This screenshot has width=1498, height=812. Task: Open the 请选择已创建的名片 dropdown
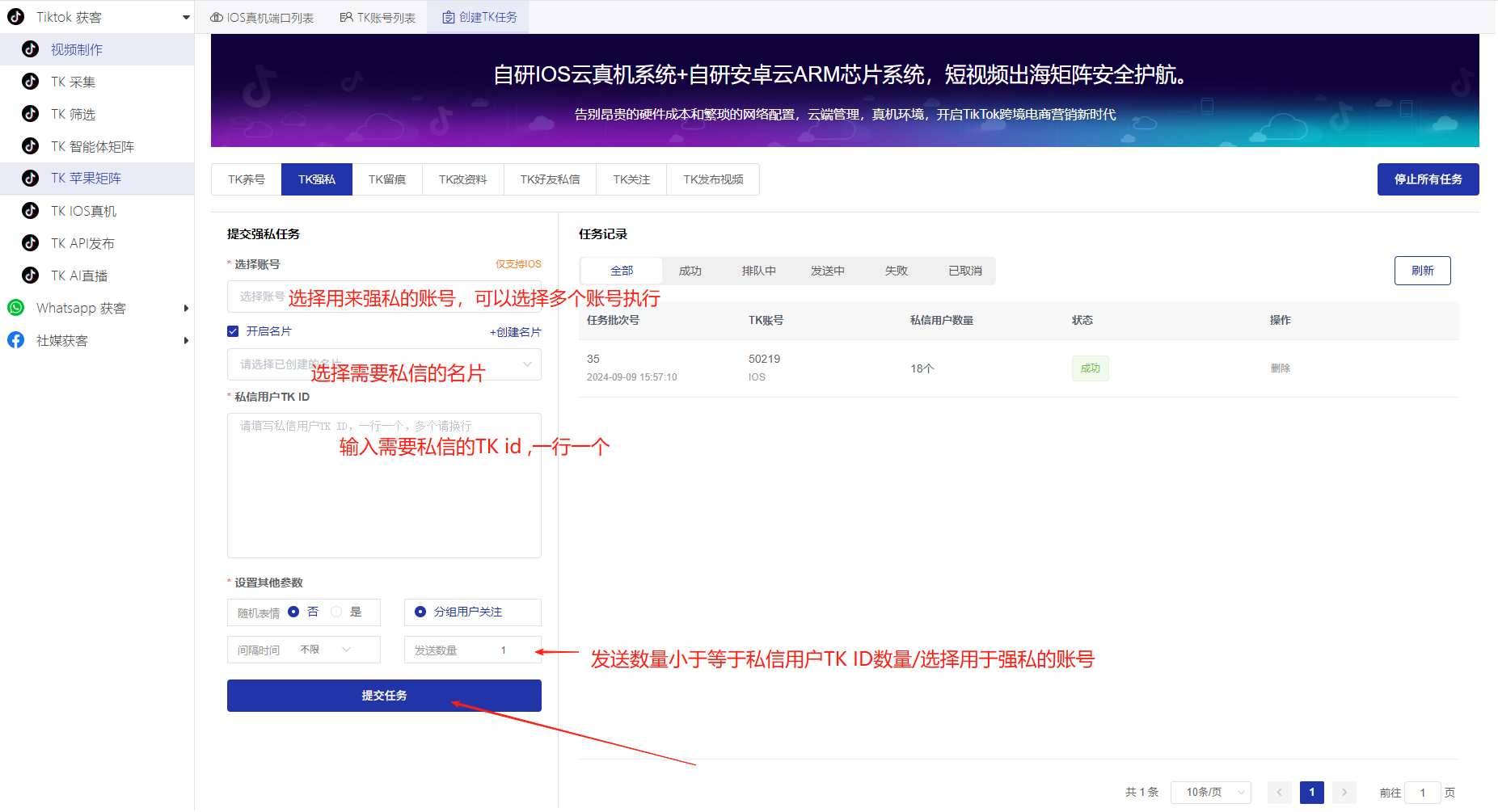[384, 364]
